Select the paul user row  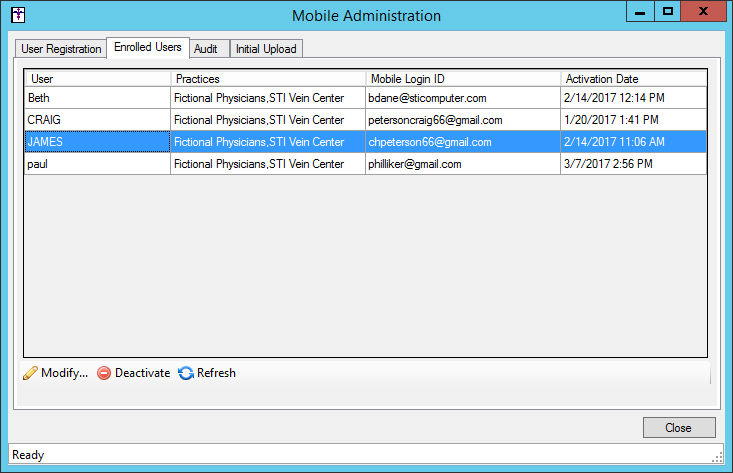pos(98,164)
